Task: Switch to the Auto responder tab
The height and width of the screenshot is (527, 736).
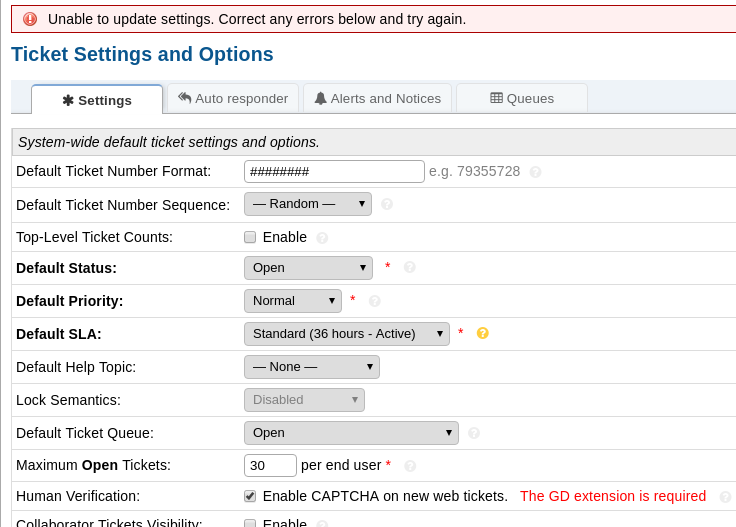Action: (x=233, y=98)
